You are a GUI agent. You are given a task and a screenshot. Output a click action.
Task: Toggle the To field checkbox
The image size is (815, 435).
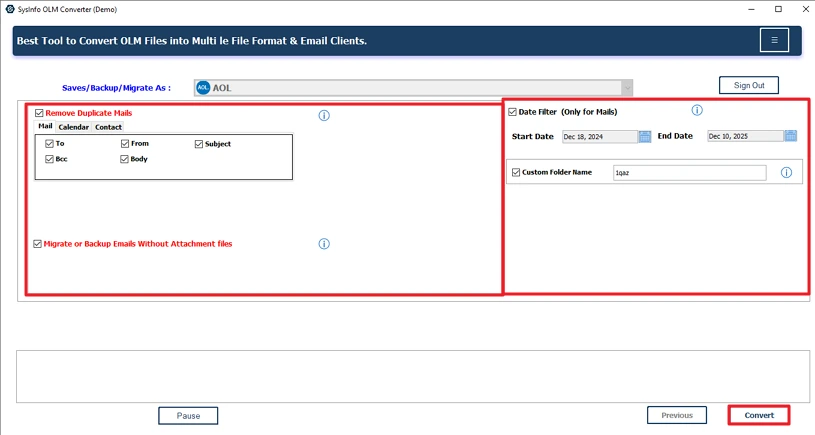click(x=49, y=143)
